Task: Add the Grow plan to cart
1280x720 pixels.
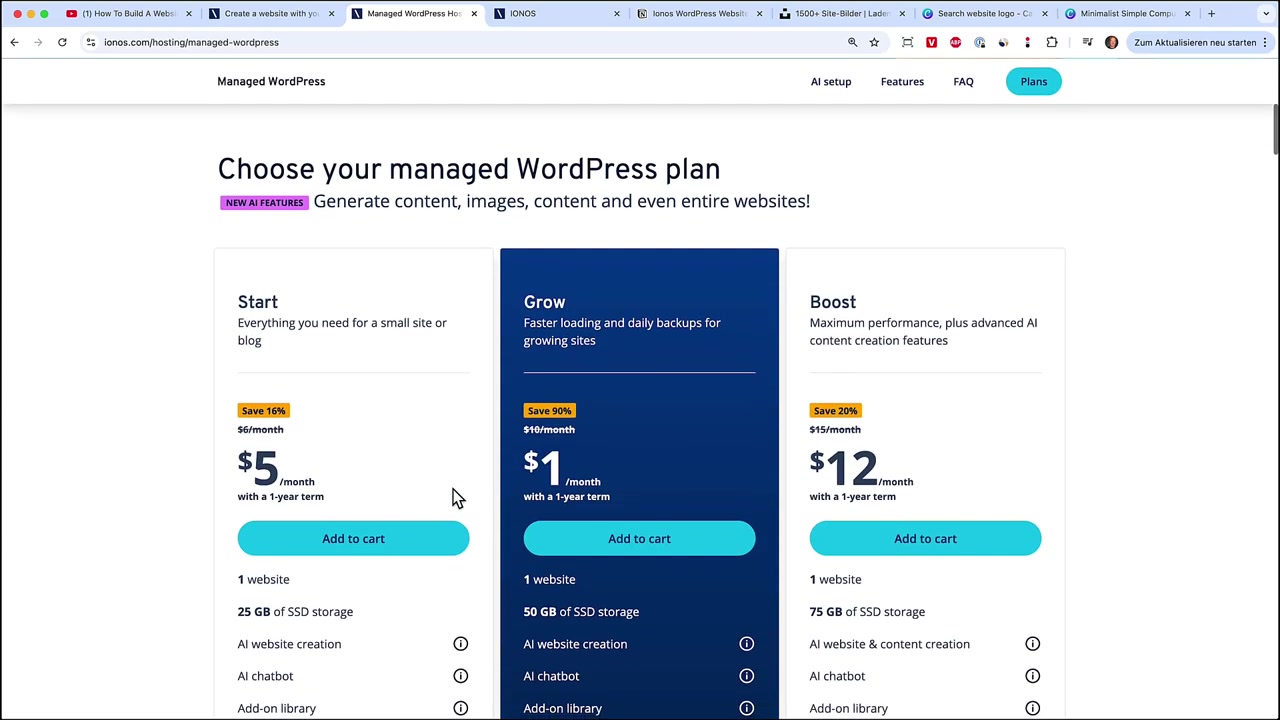Action: coord(639,538)
